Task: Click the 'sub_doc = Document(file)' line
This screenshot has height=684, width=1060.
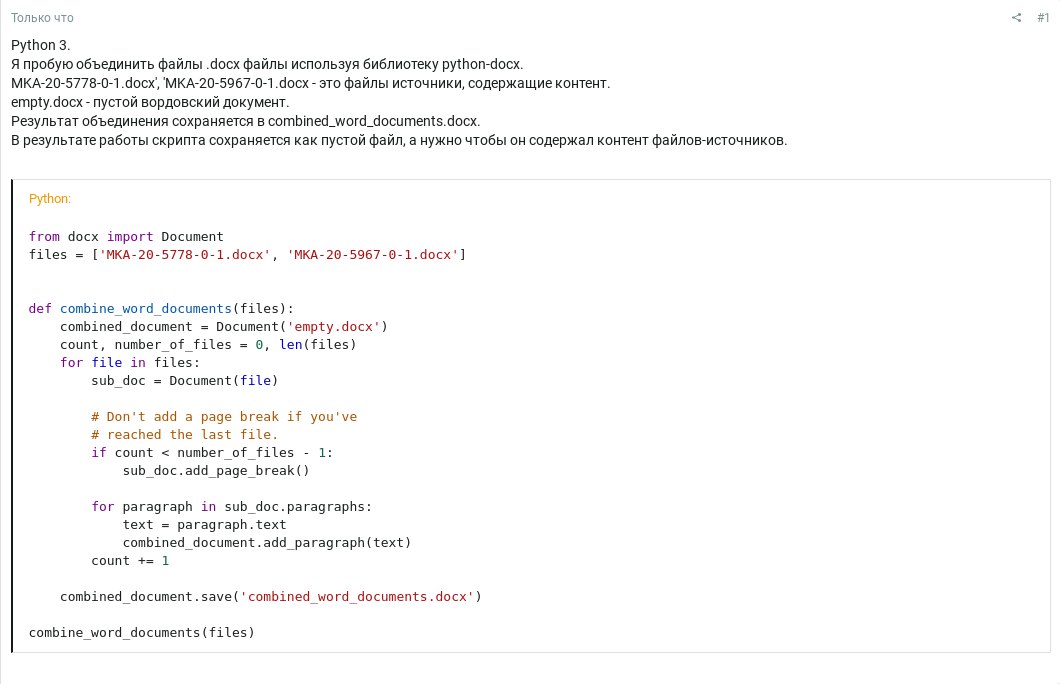Action: (185, 381)
